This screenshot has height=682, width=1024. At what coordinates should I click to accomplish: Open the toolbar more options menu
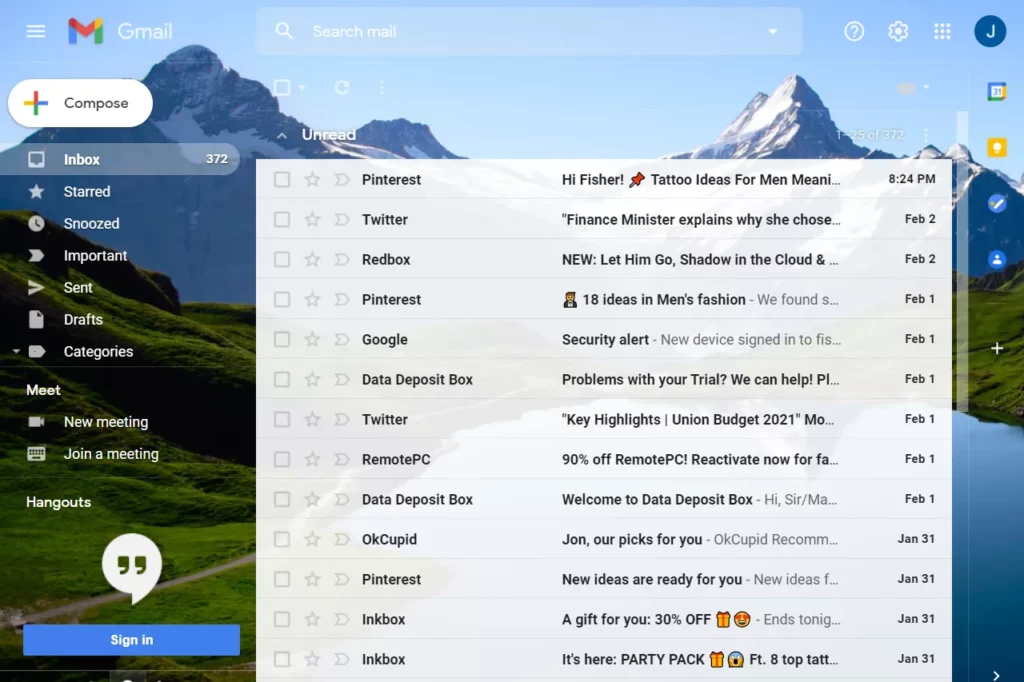pos(381,88)
